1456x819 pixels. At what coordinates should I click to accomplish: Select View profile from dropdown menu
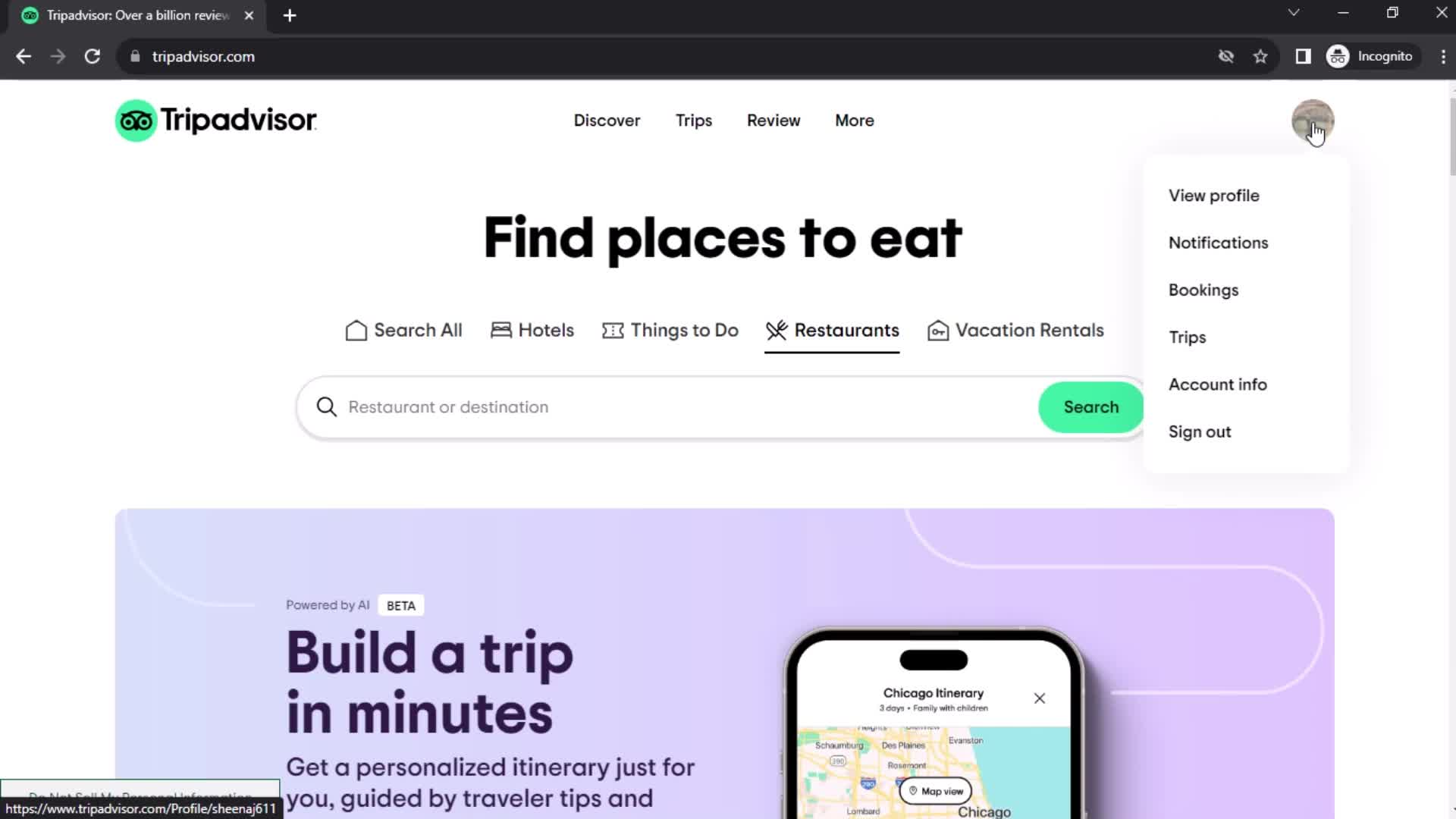click(x=1215, y=195)
